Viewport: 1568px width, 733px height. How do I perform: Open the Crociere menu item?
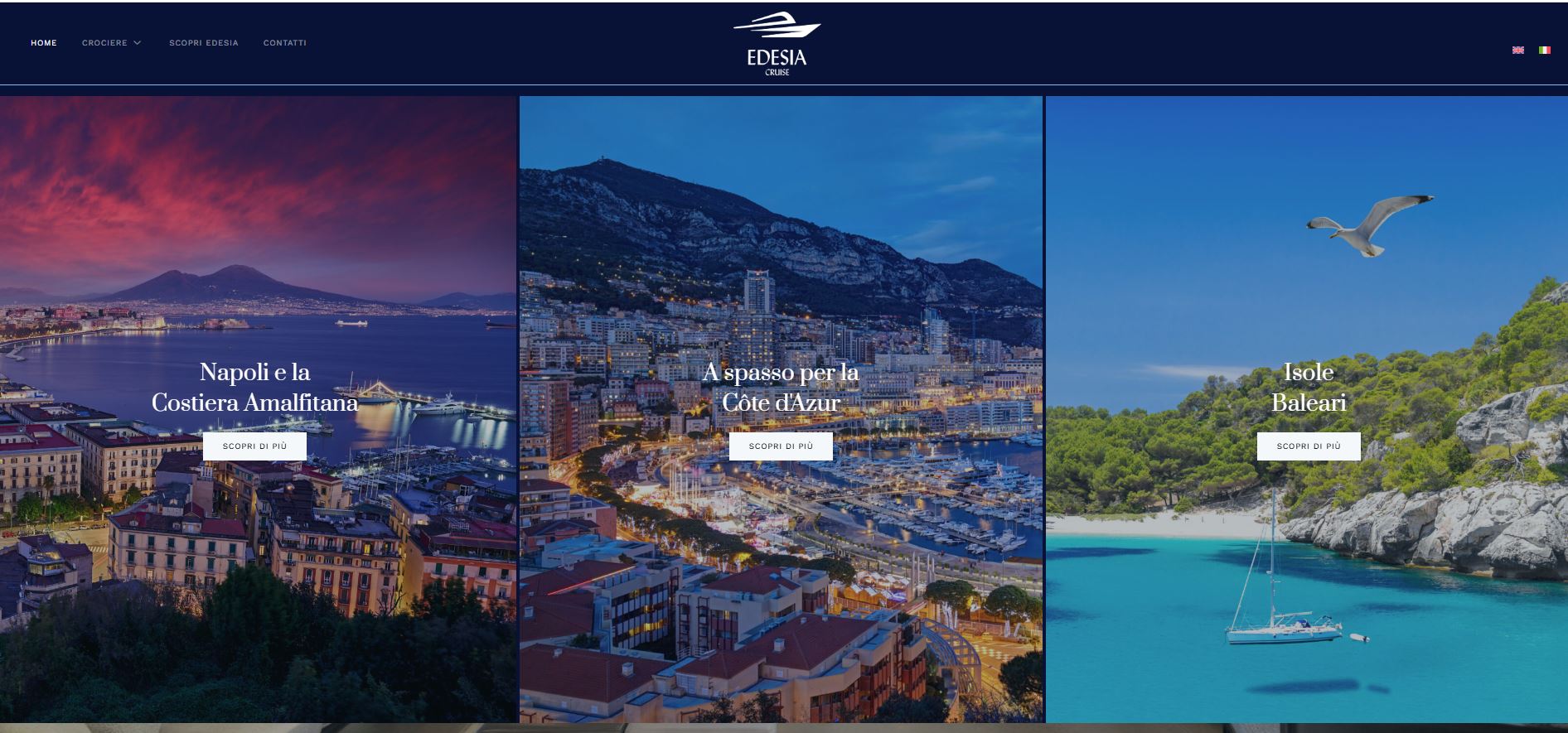[x=104, y=43]
